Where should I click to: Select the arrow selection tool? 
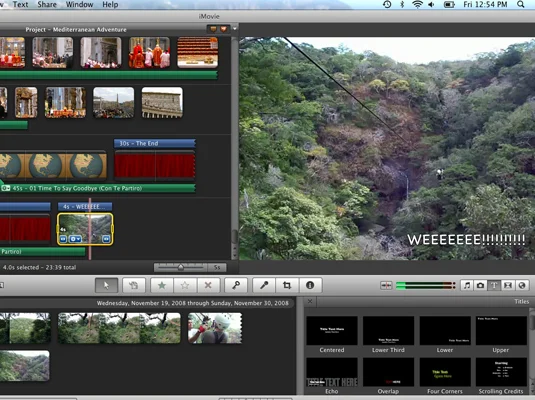click(x=106, y=285)
